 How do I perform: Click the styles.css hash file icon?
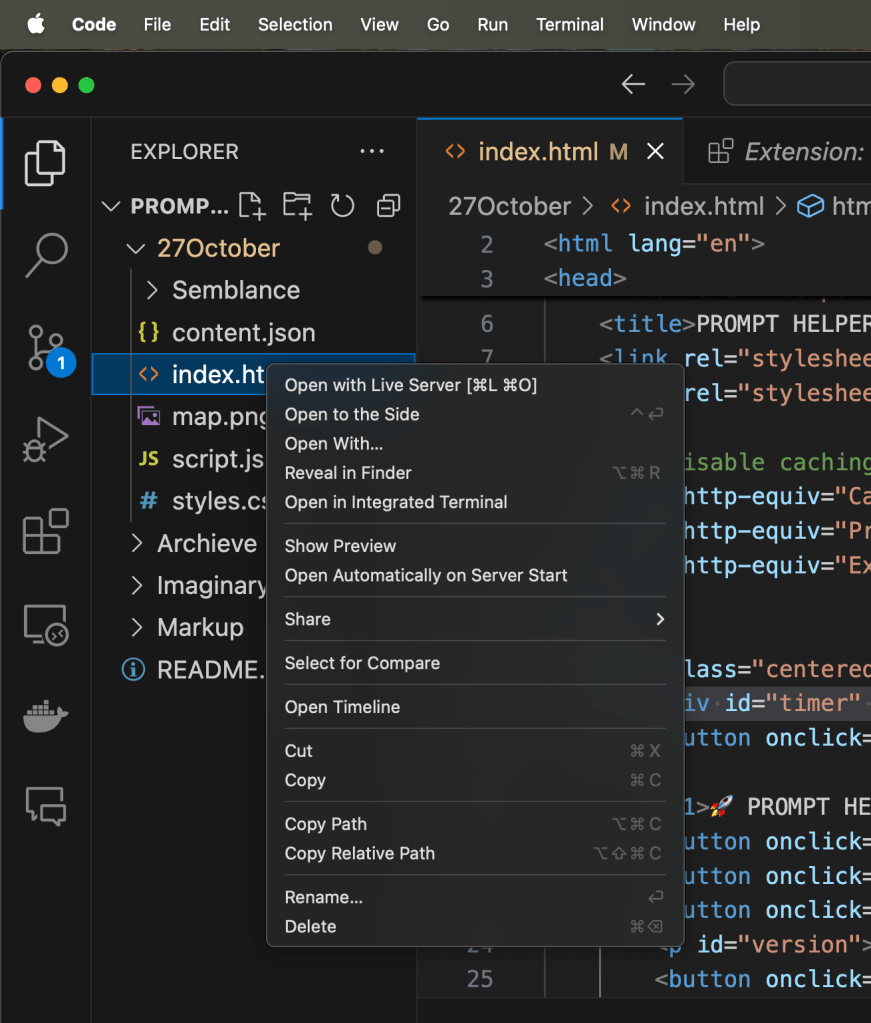149,500
